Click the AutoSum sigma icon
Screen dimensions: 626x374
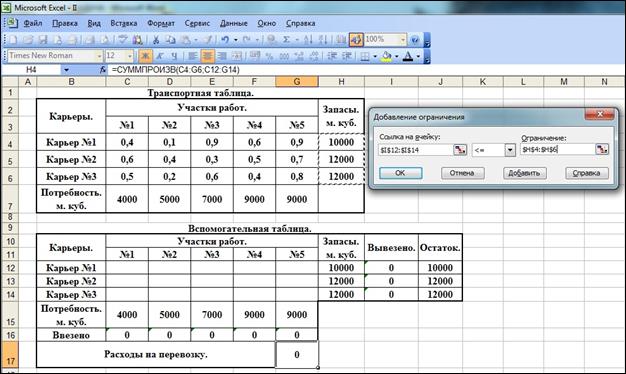coord(286,40)
